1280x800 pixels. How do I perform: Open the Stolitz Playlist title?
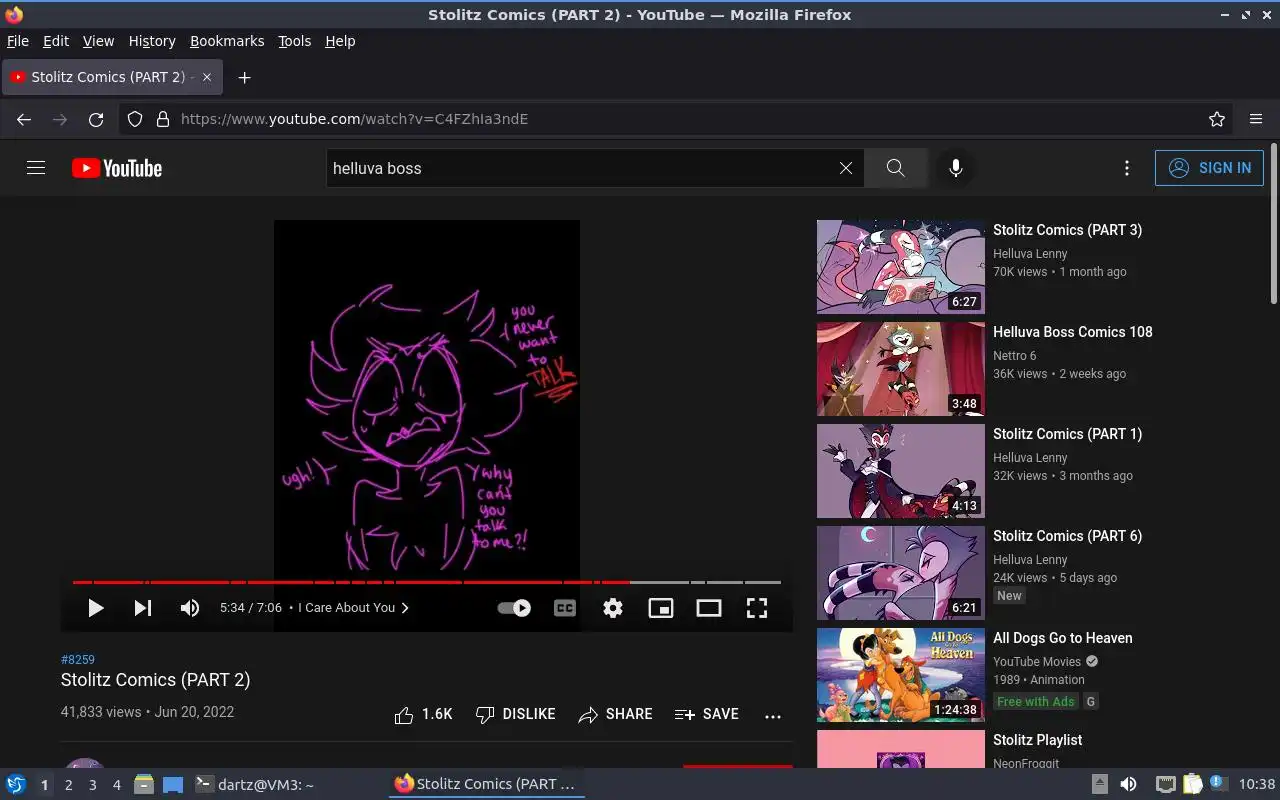pyautogui.click(x=1038, y=740)
